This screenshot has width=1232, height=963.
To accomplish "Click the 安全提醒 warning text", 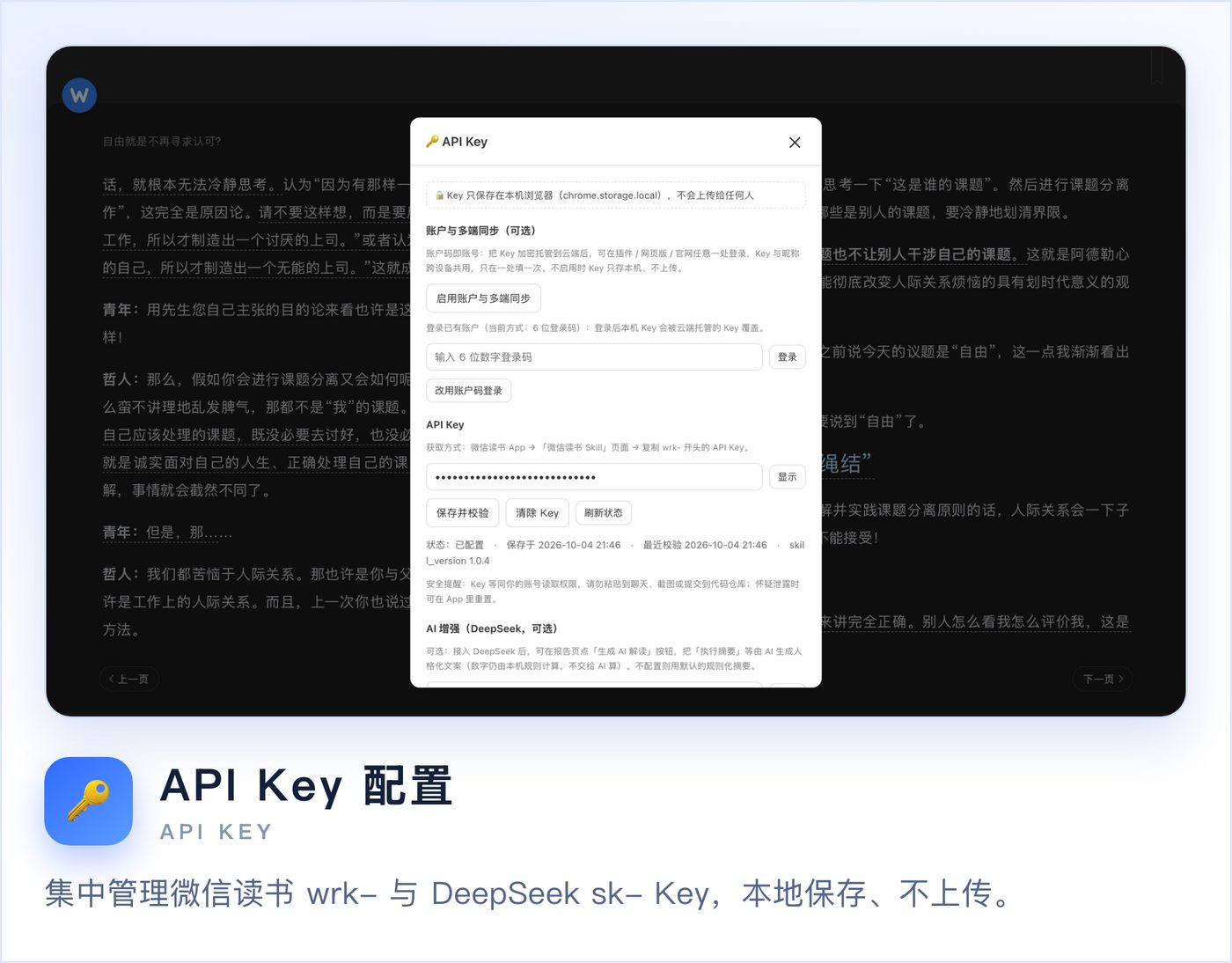I will pos(612,592).
